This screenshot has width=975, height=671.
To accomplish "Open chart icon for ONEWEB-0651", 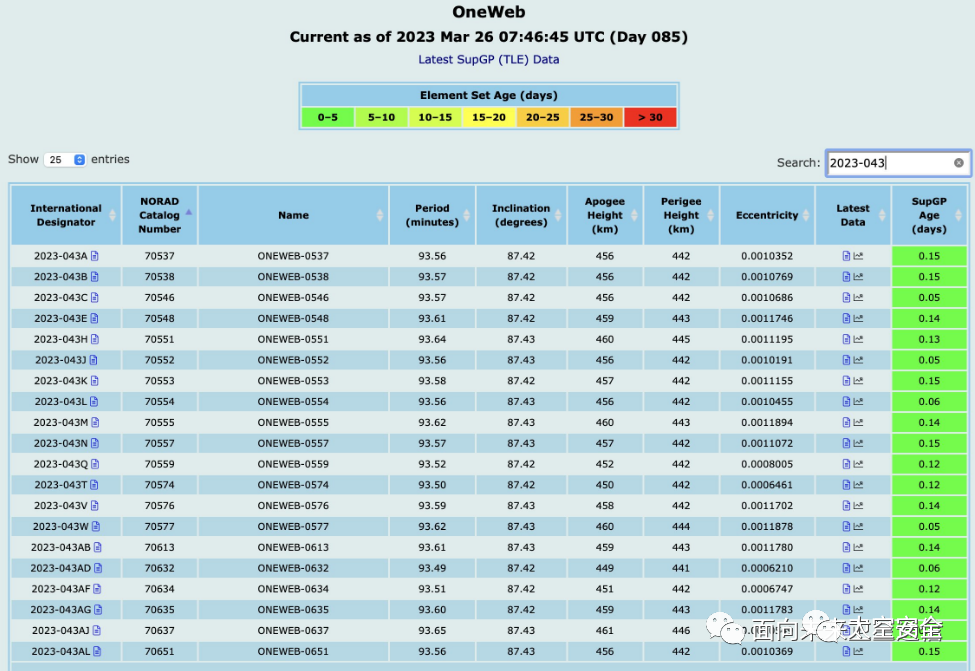I will (x=858, y=651).
